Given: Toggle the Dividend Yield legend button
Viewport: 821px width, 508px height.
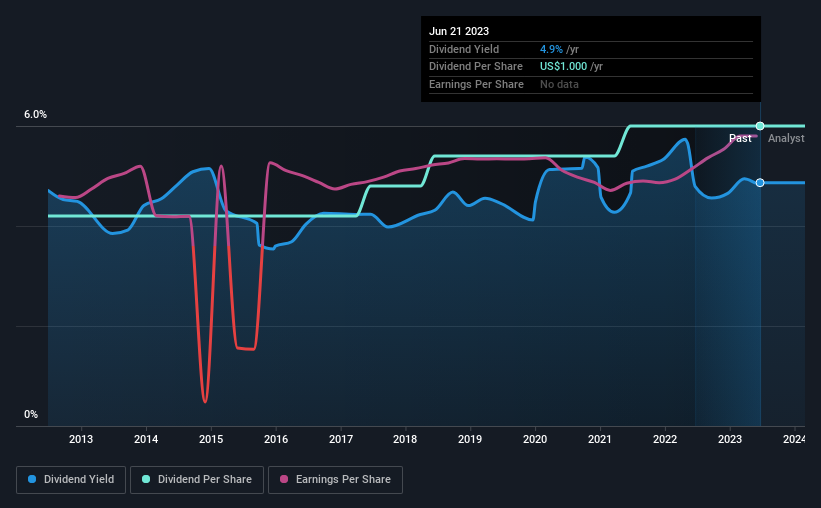Looking at the screenshot, I should tap(71, 480).
